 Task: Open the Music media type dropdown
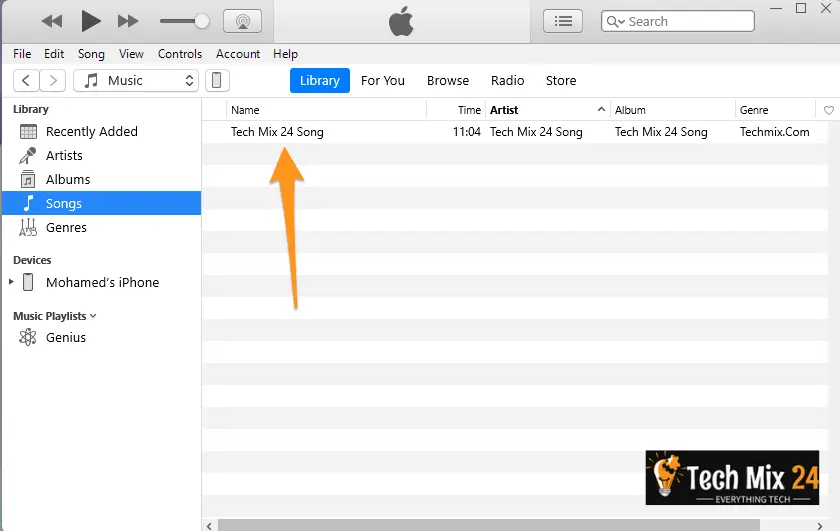click(136, 81)
